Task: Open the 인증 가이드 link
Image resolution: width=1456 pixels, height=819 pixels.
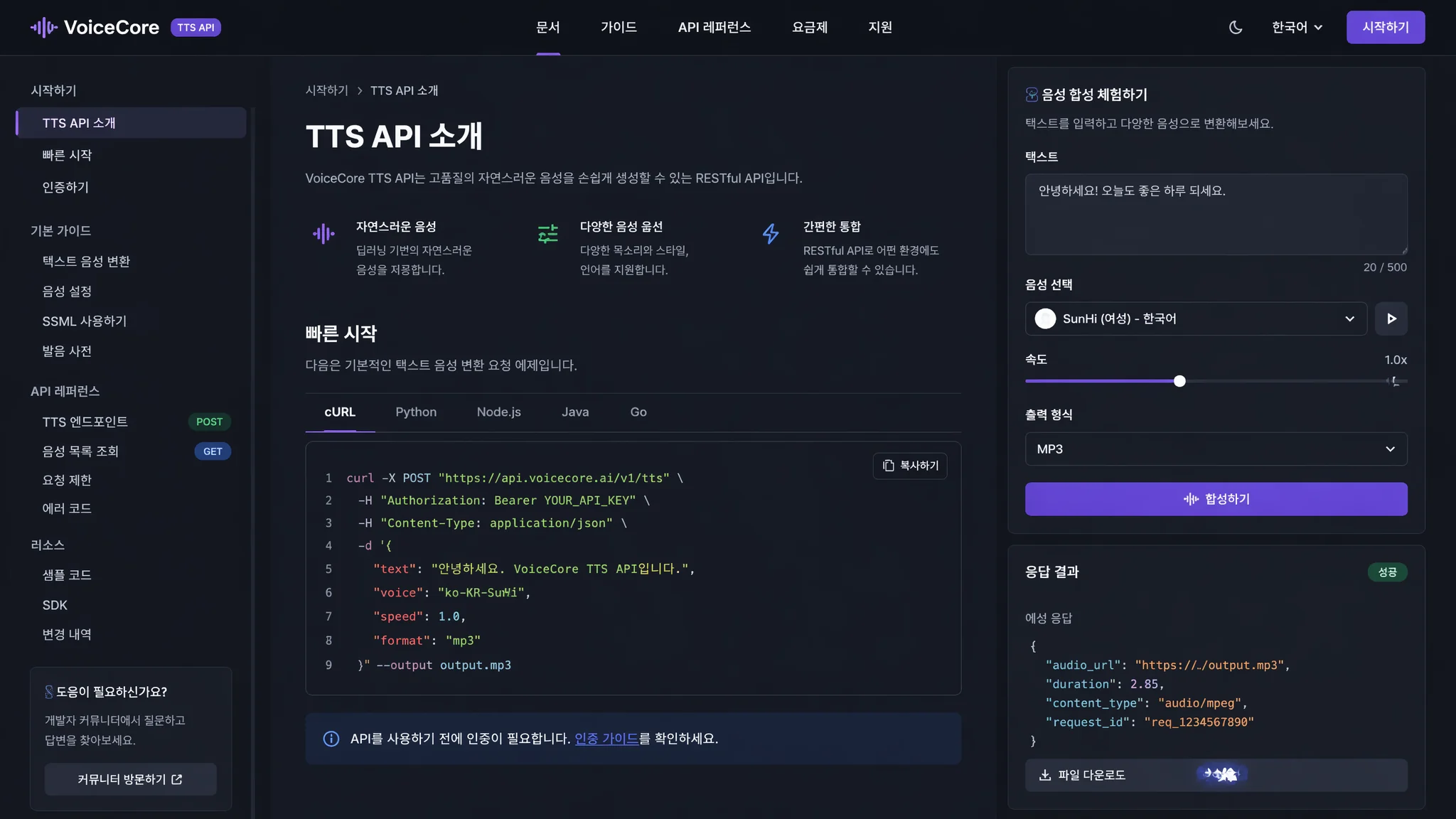Action: 606,738
